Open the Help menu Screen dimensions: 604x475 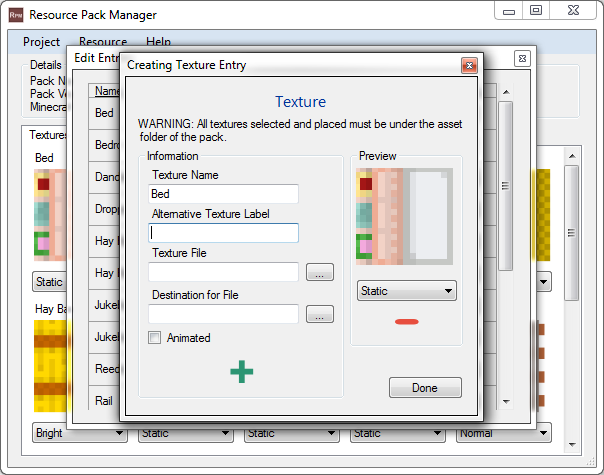[158, 42]
